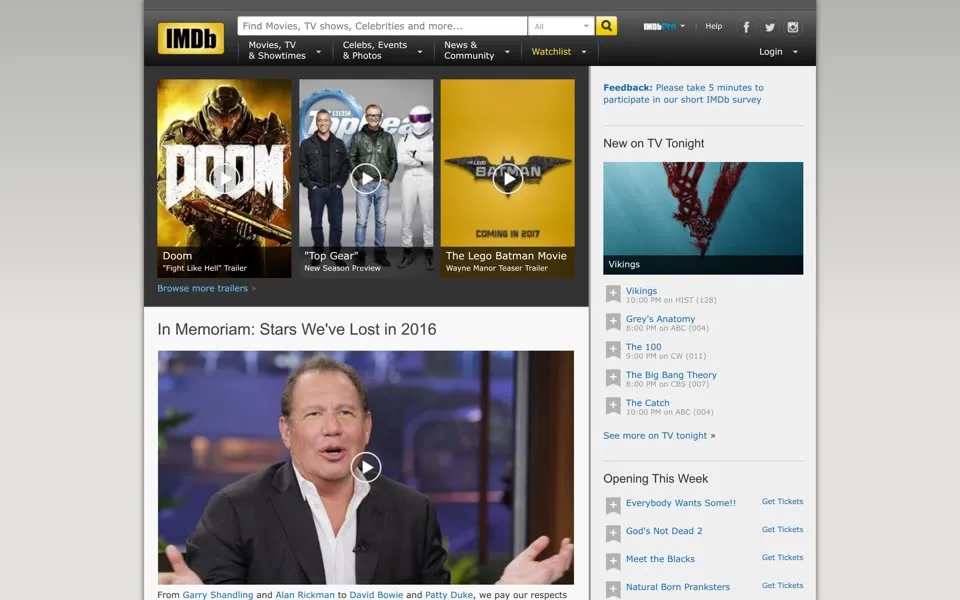Play the Top Gear preview video
This screenshot has width=960, height=600.
[366, 179]
